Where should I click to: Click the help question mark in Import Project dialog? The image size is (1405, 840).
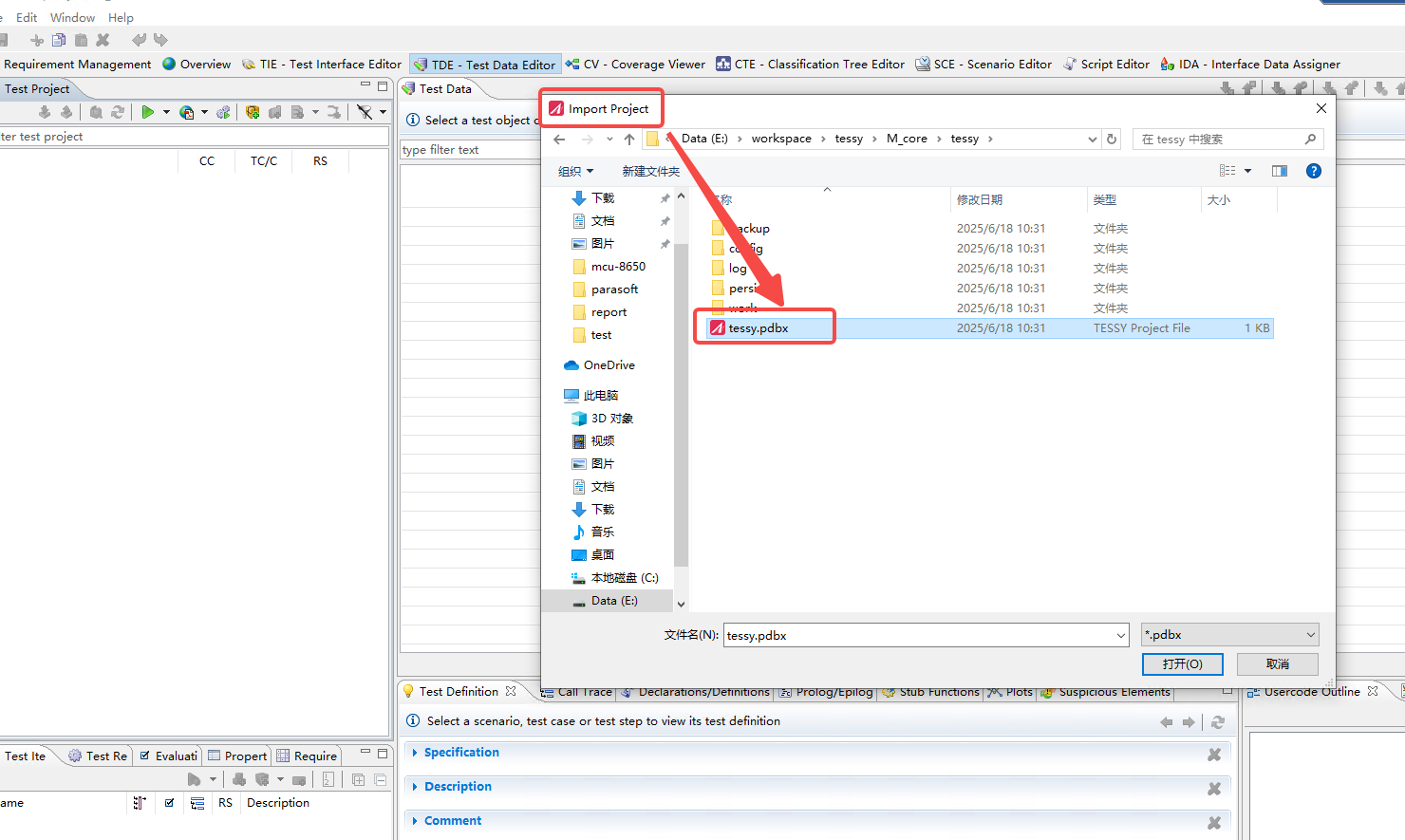tap(1314, 171)
